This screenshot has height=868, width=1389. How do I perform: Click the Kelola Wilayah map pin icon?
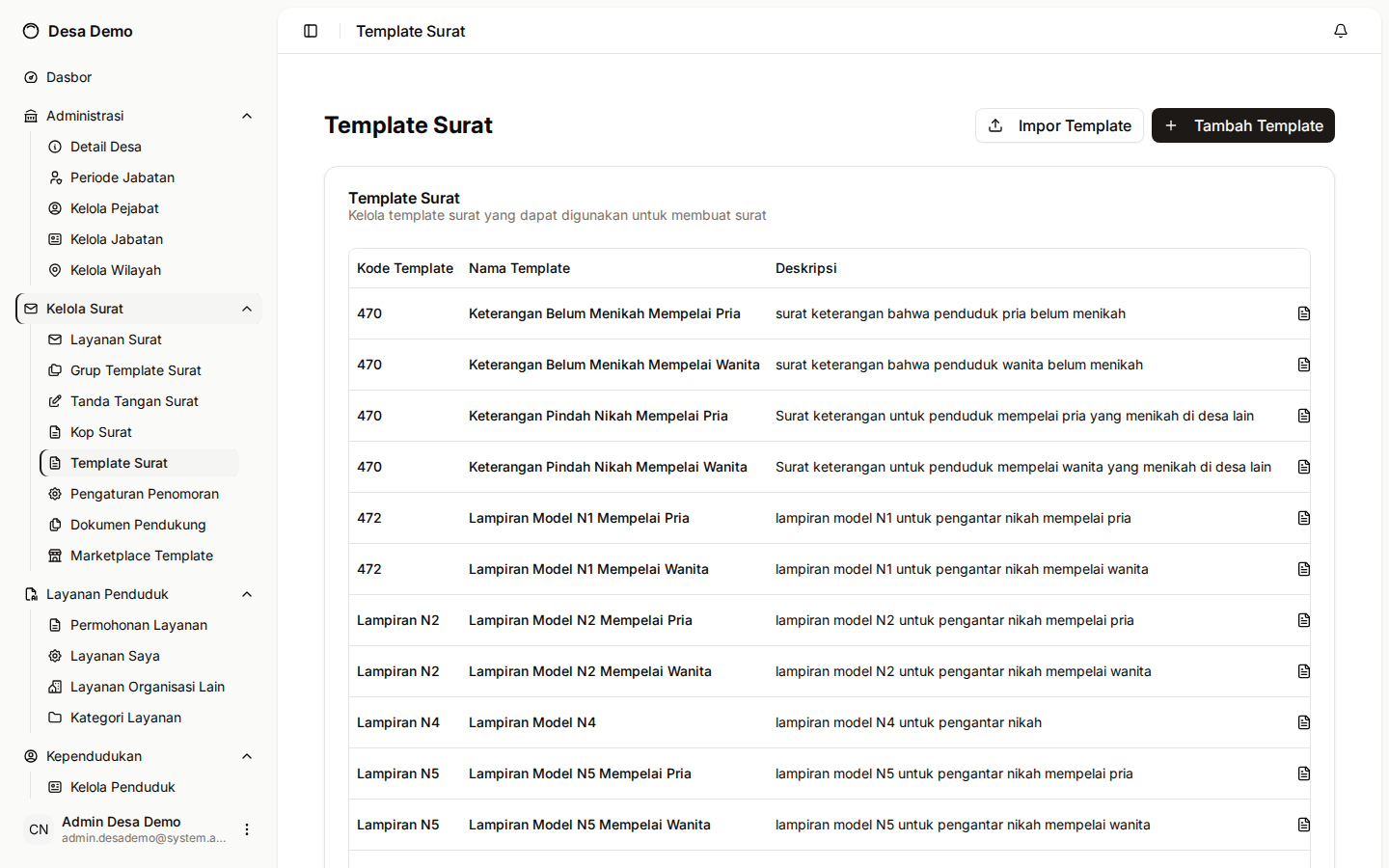[55, 270]
